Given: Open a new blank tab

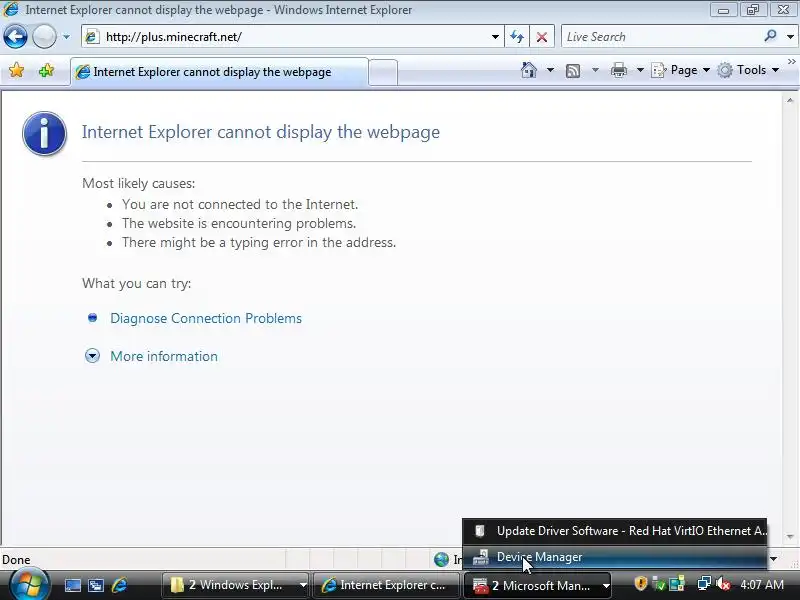Looking at the screenshot, I should pyautogui.click(x=383, y=72).
